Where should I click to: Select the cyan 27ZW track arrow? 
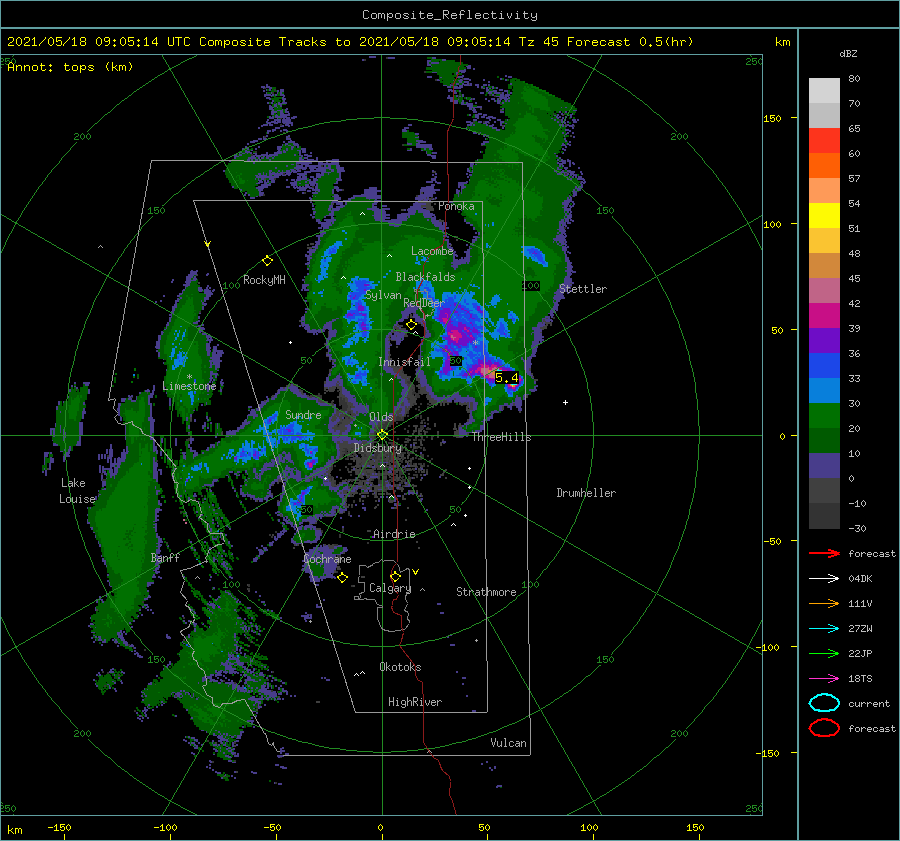(x=824, y=629)
